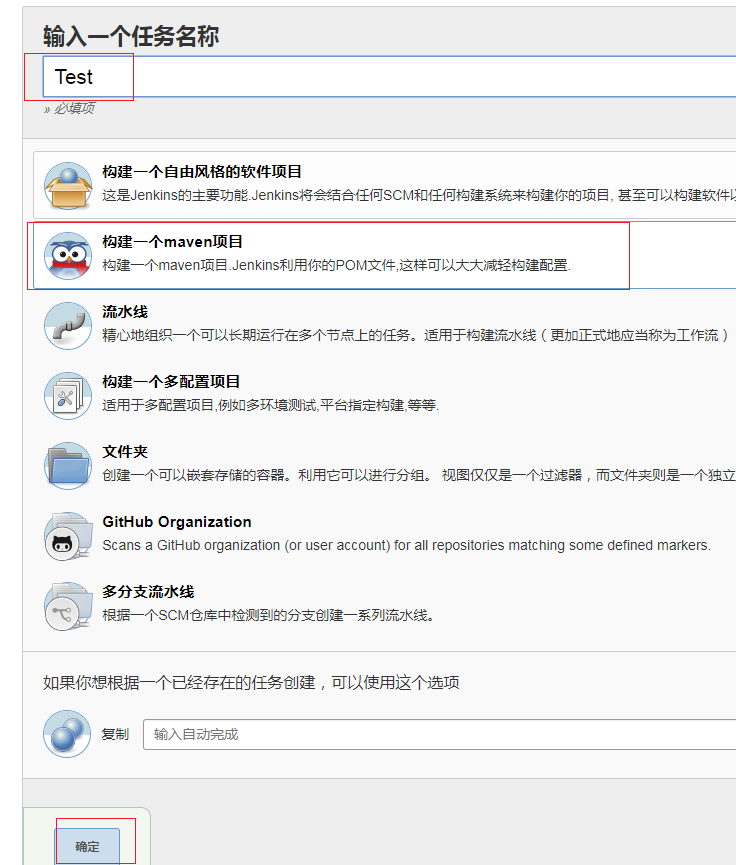
Task: Click the description starting 创建一个可以嵌套存储的容器
Action: coord(419,475)
